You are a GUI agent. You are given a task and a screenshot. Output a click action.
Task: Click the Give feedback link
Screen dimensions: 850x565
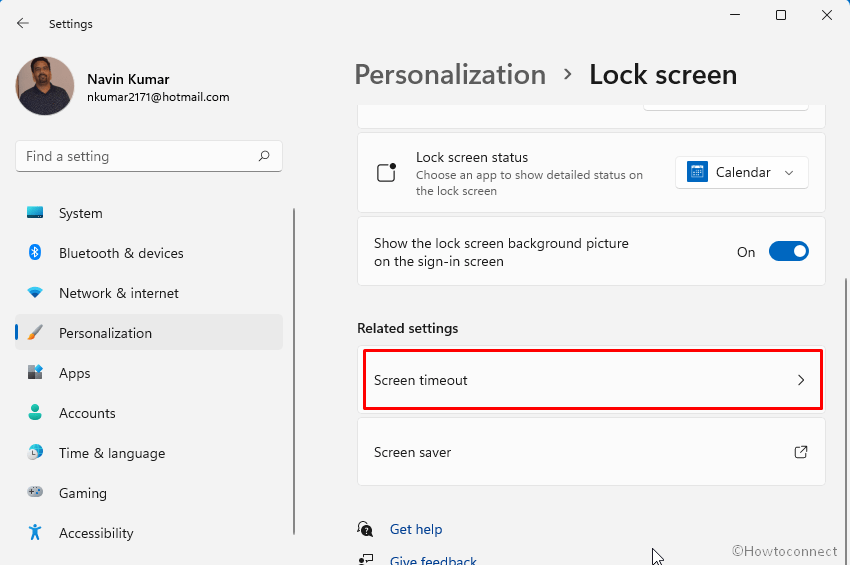point(433,560)
